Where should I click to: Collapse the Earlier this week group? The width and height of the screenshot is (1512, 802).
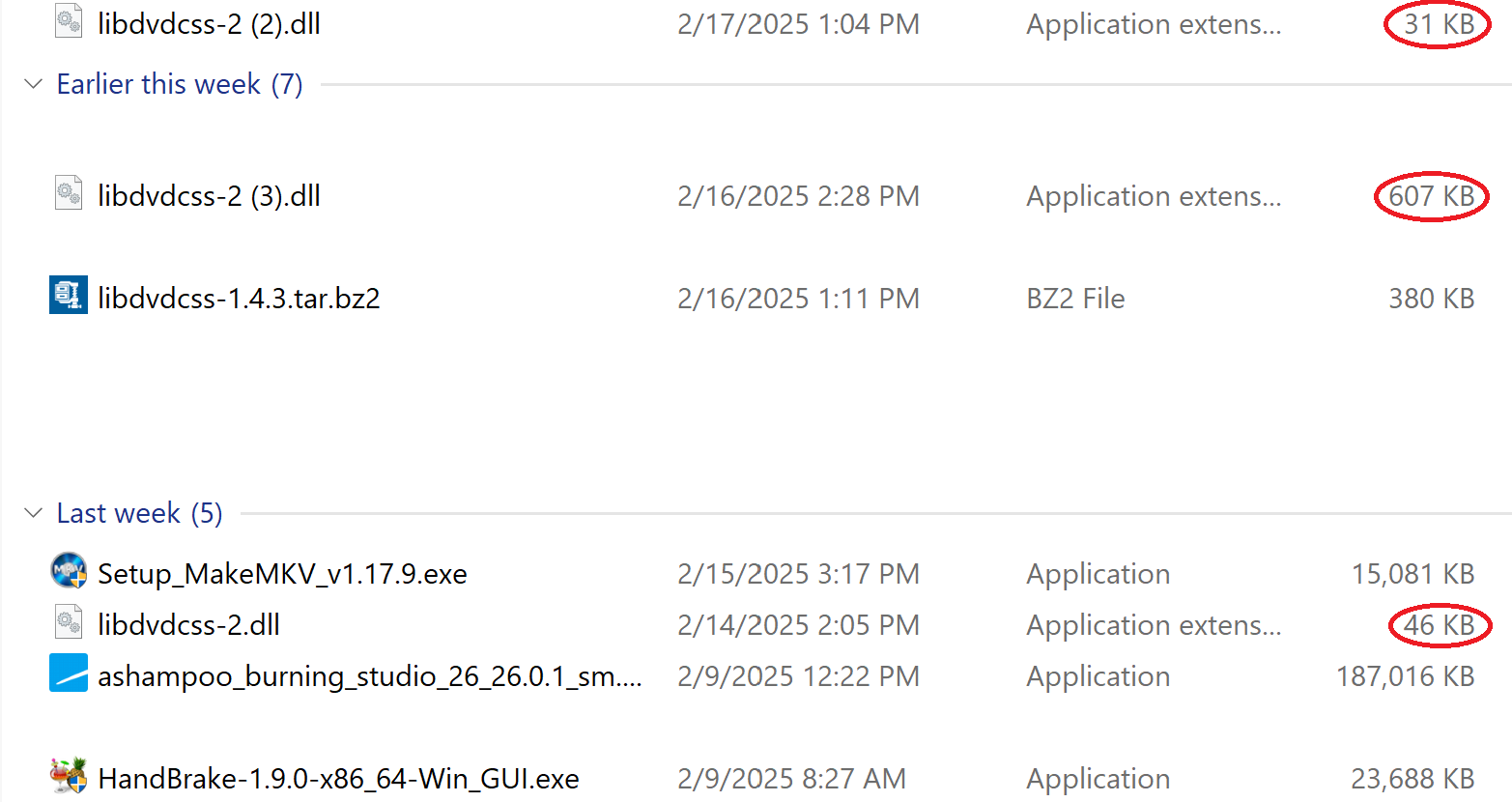point(33,84)
